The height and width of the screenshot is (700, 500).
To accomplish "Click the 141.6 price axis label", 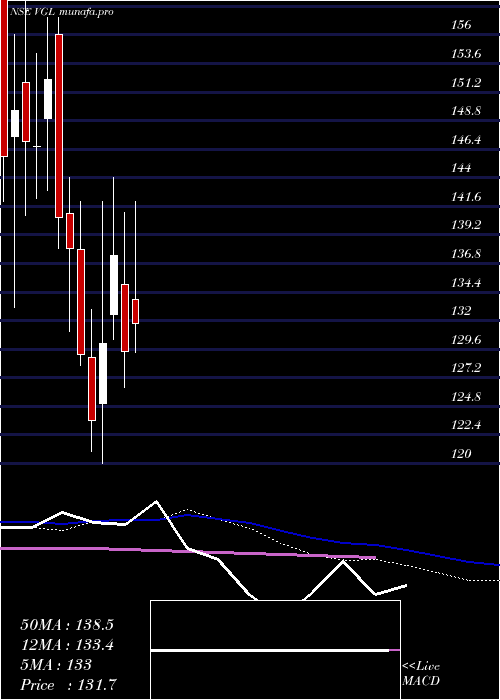I will [466, 197].
